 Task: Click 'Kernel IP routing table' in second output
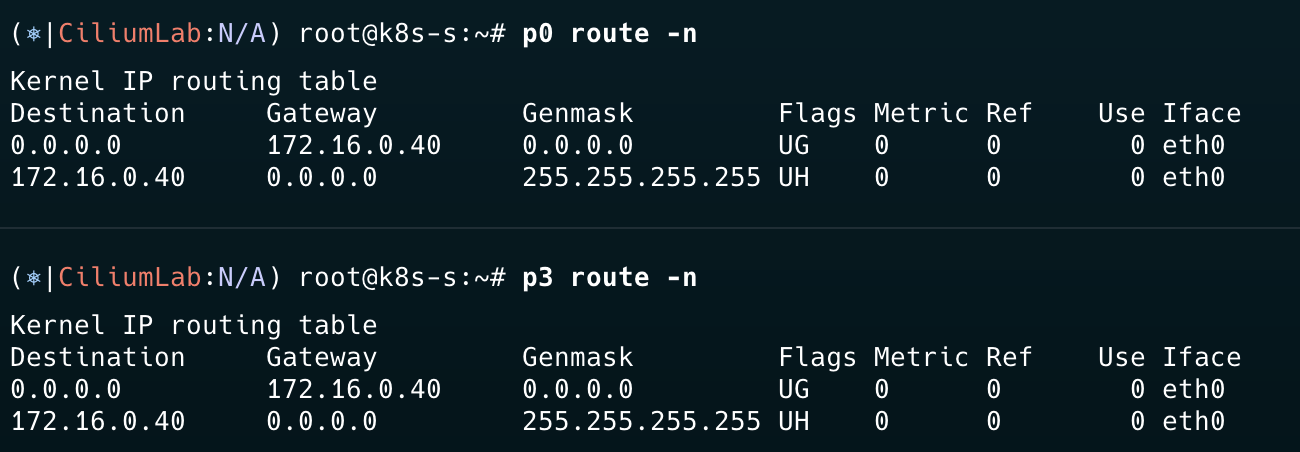tap(194, 325)
